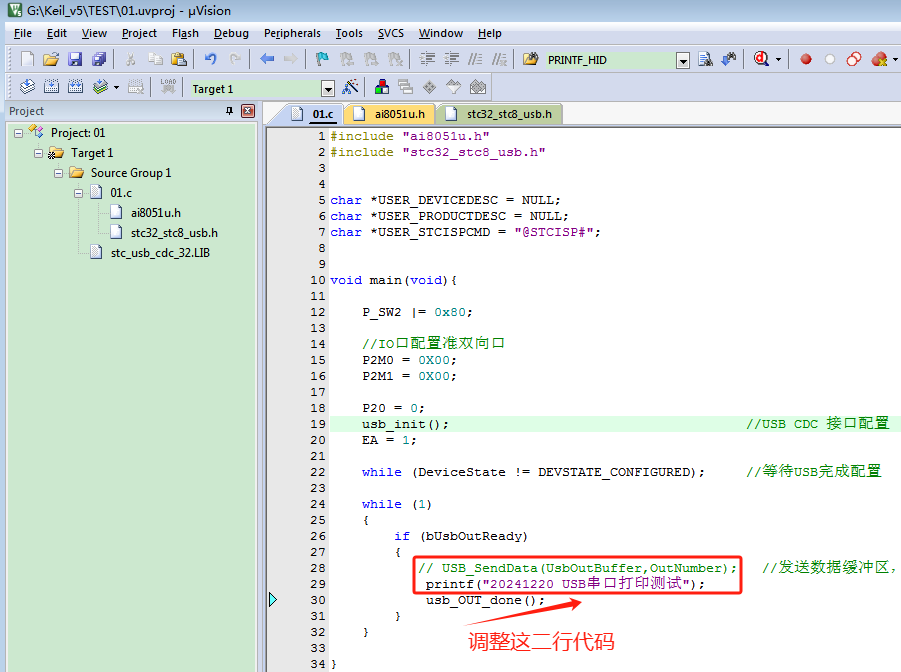Comment the selected lines
Screen dimensions: 901x672
(475, 59)
